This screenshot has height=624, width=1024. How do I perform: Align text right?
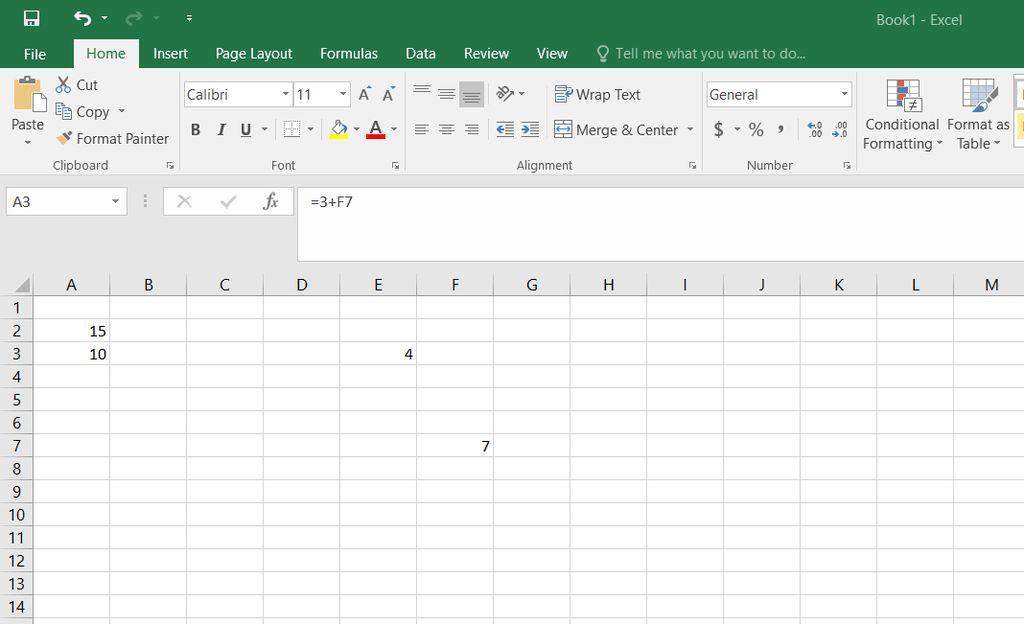tap(472, 129)
